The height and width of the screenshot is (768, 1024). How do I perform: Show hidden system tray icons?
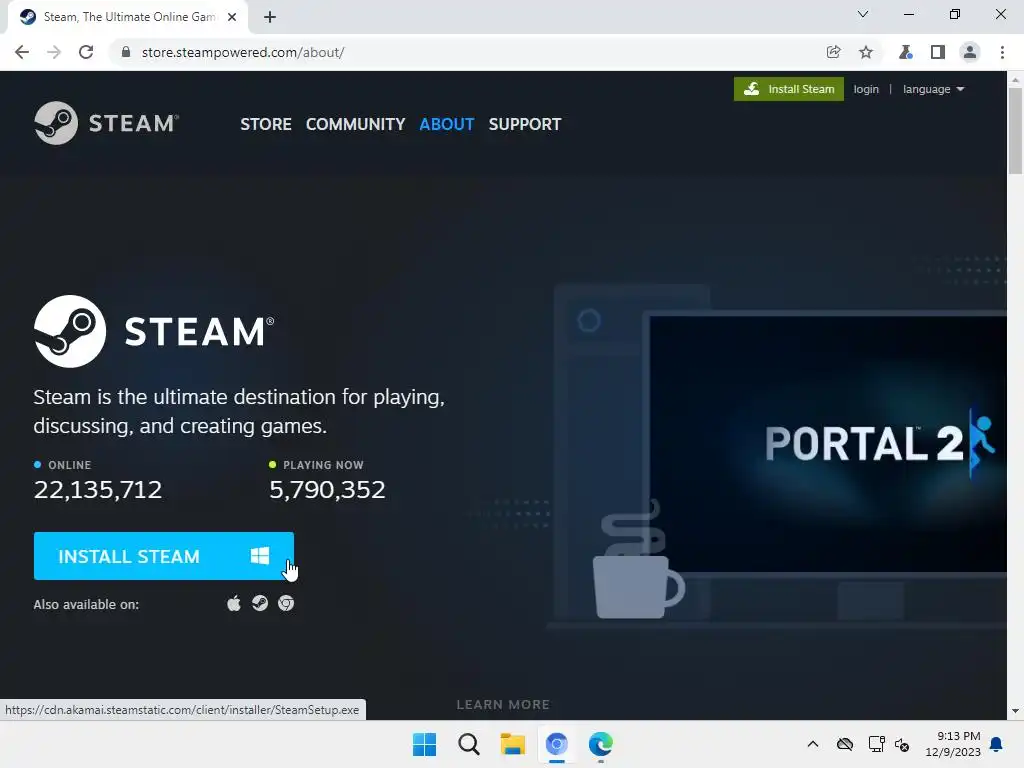click(x=813, y=744)
